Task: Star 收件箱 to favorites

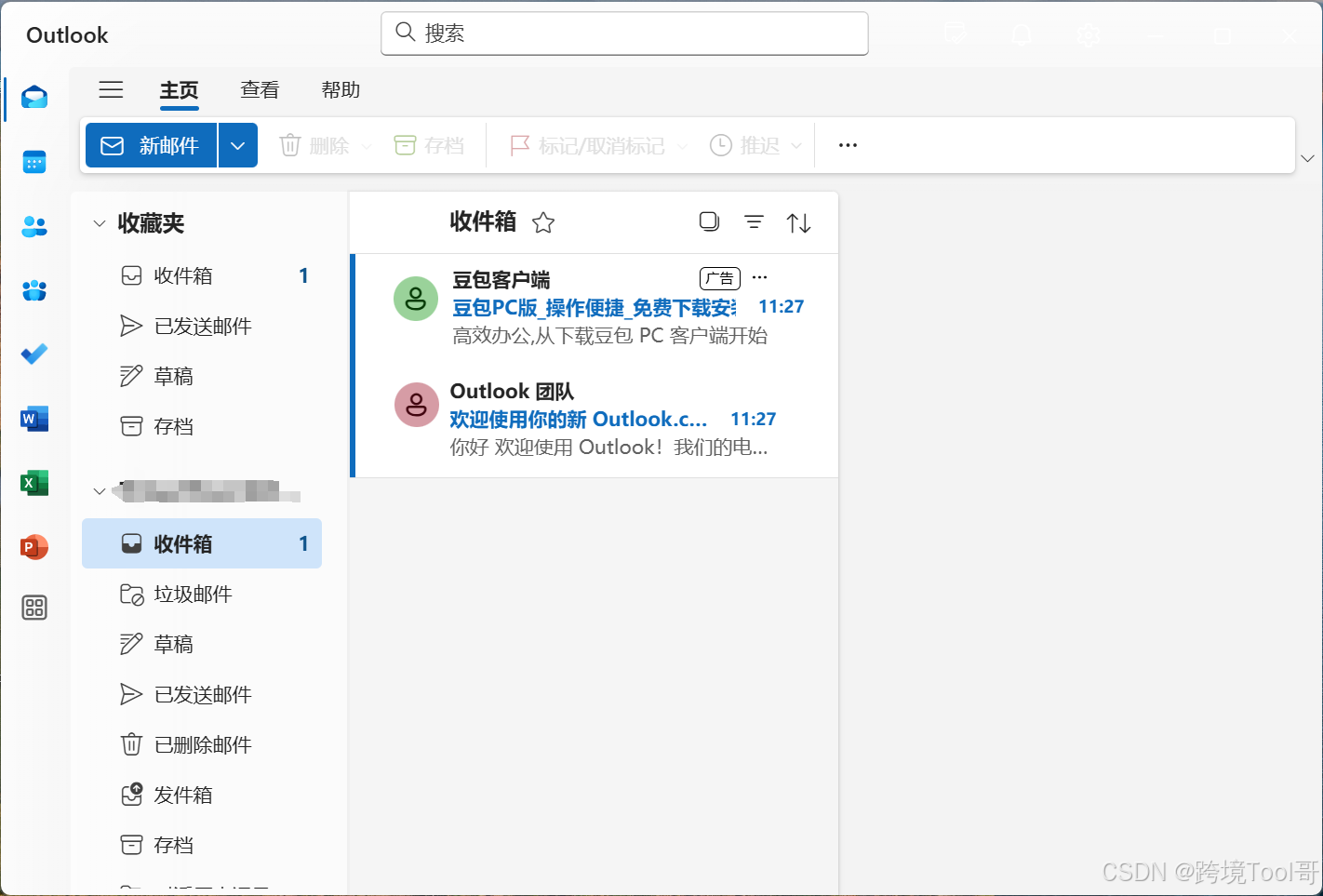Action: pyautogui.click(x=543, y=222)
